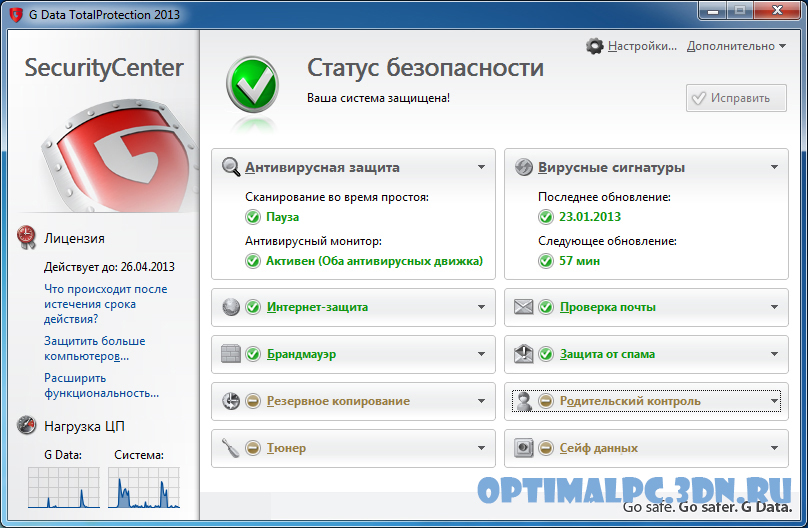The image size is (808, 528).
Task: Click Активен (Оба антивирусных движка) status text
Action: coord(374,261)
